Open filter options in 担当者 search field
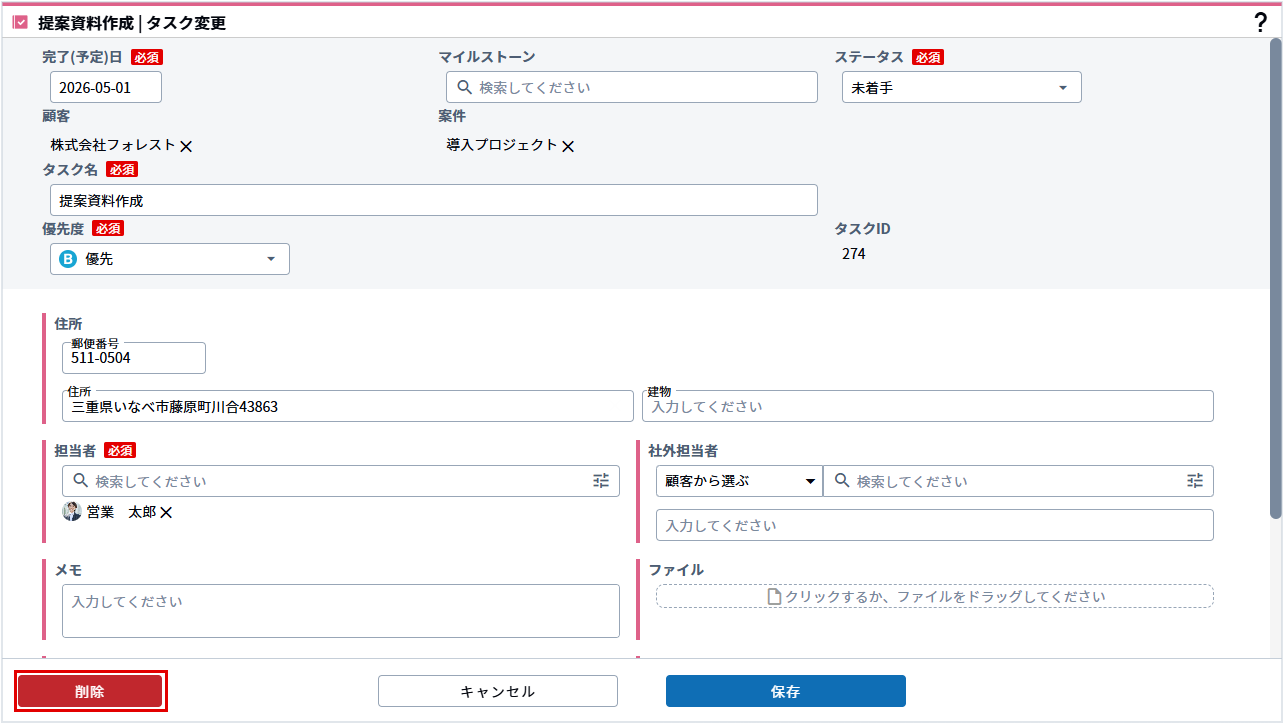 601,481
